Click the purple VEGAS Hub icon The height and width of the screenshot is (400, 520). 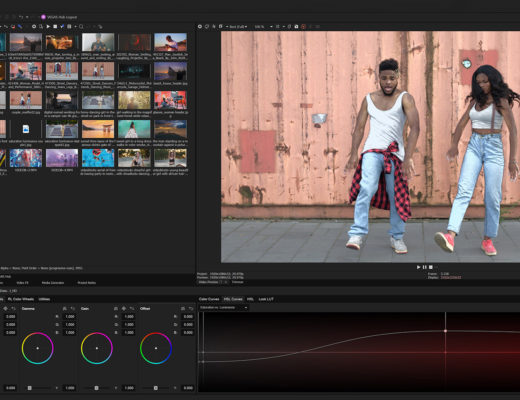click(43, 17)
